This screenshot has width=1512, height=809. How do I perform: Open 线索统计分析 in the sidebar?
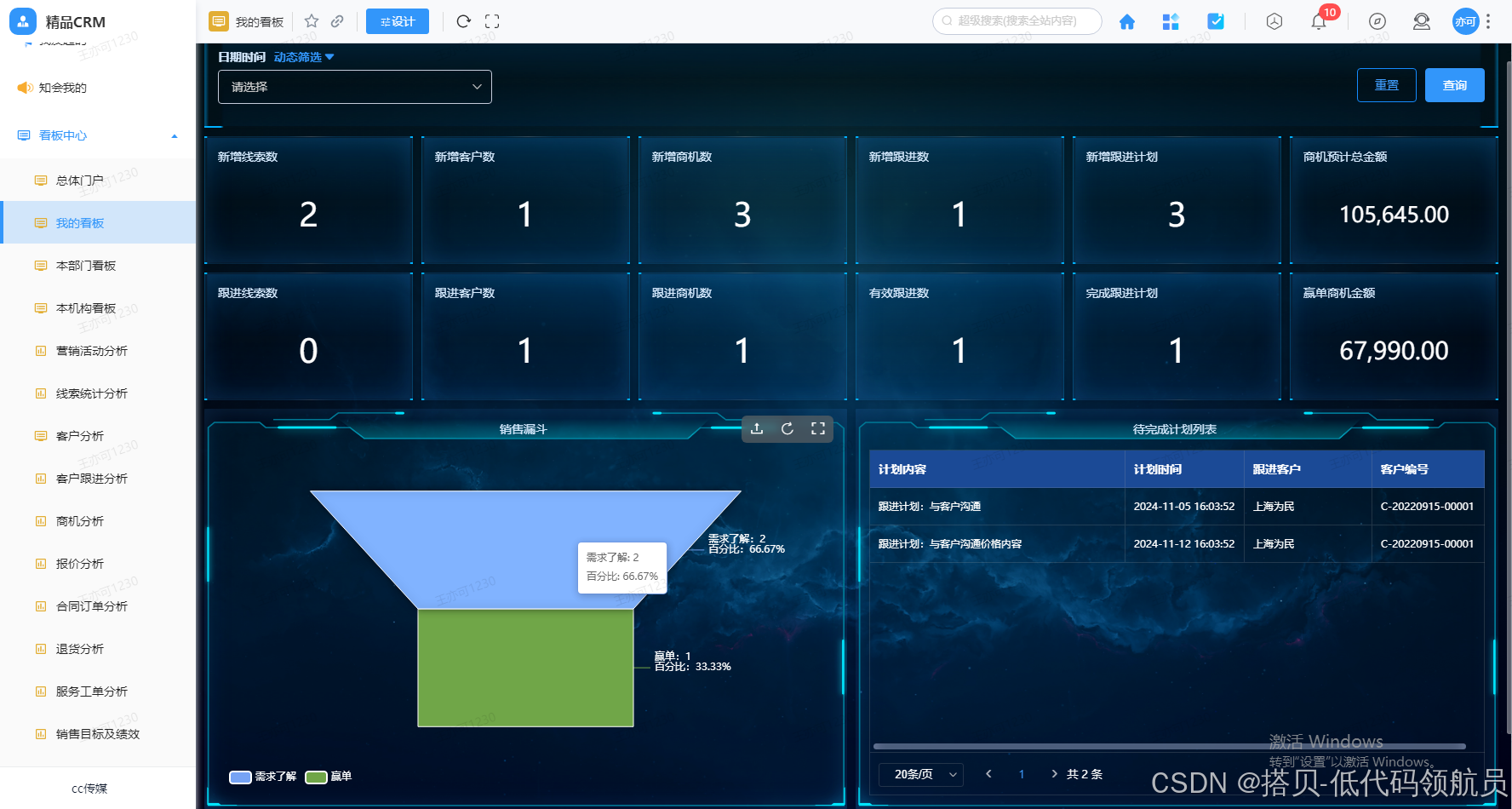pyautogui.click(x=98, y=393)
